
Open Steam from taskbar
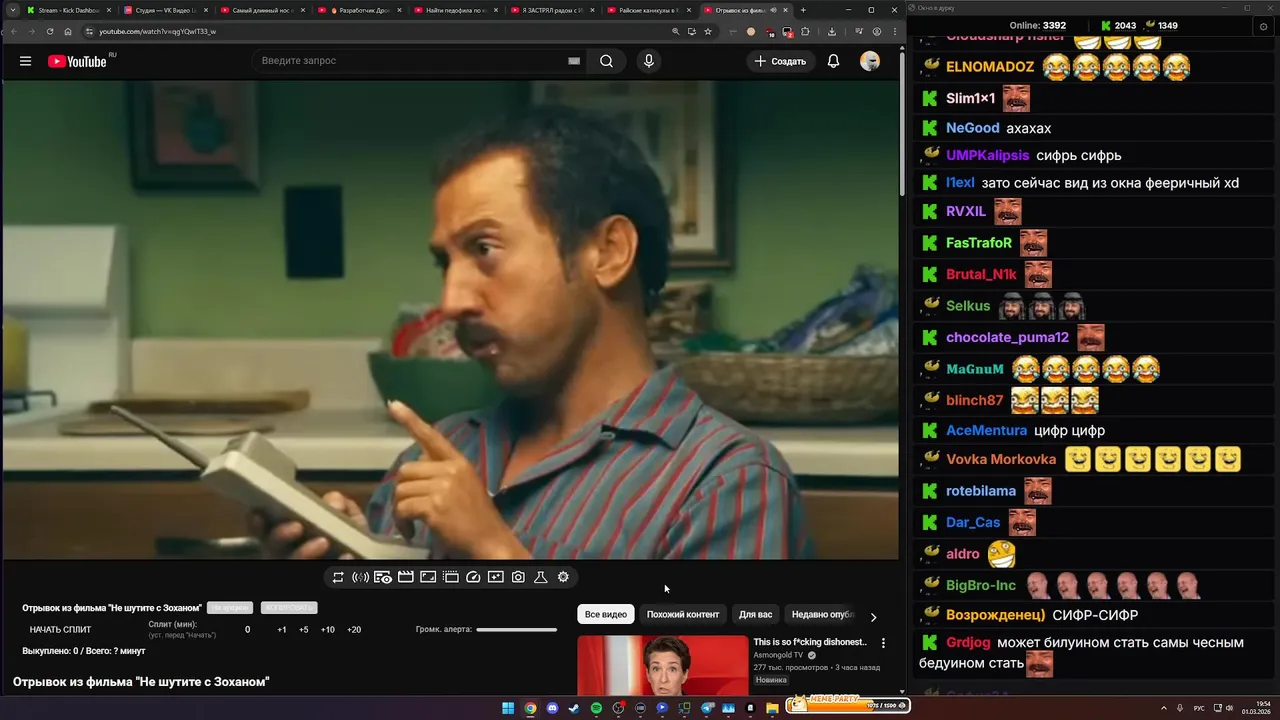574,708
